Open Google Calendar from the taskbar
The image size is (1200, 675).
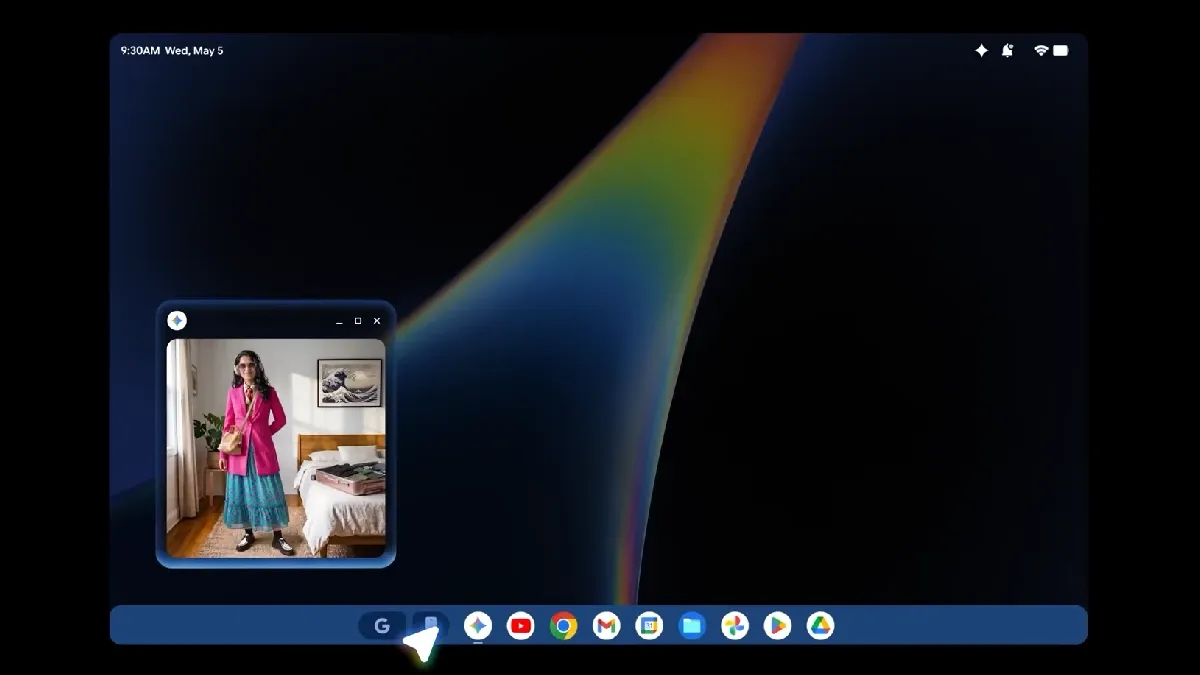[649, 626]
